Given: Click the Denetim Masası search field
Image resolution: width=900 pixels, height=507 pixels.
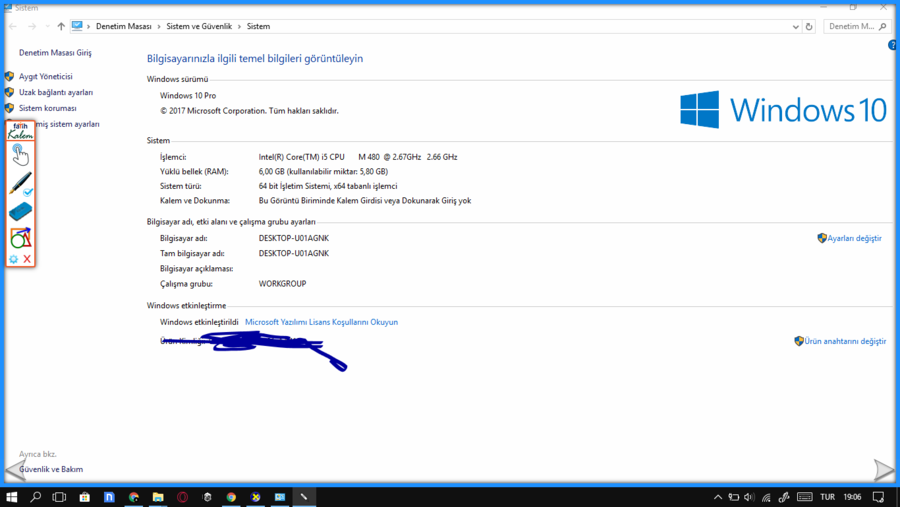Looking at the screenshot, I should 850,26.
